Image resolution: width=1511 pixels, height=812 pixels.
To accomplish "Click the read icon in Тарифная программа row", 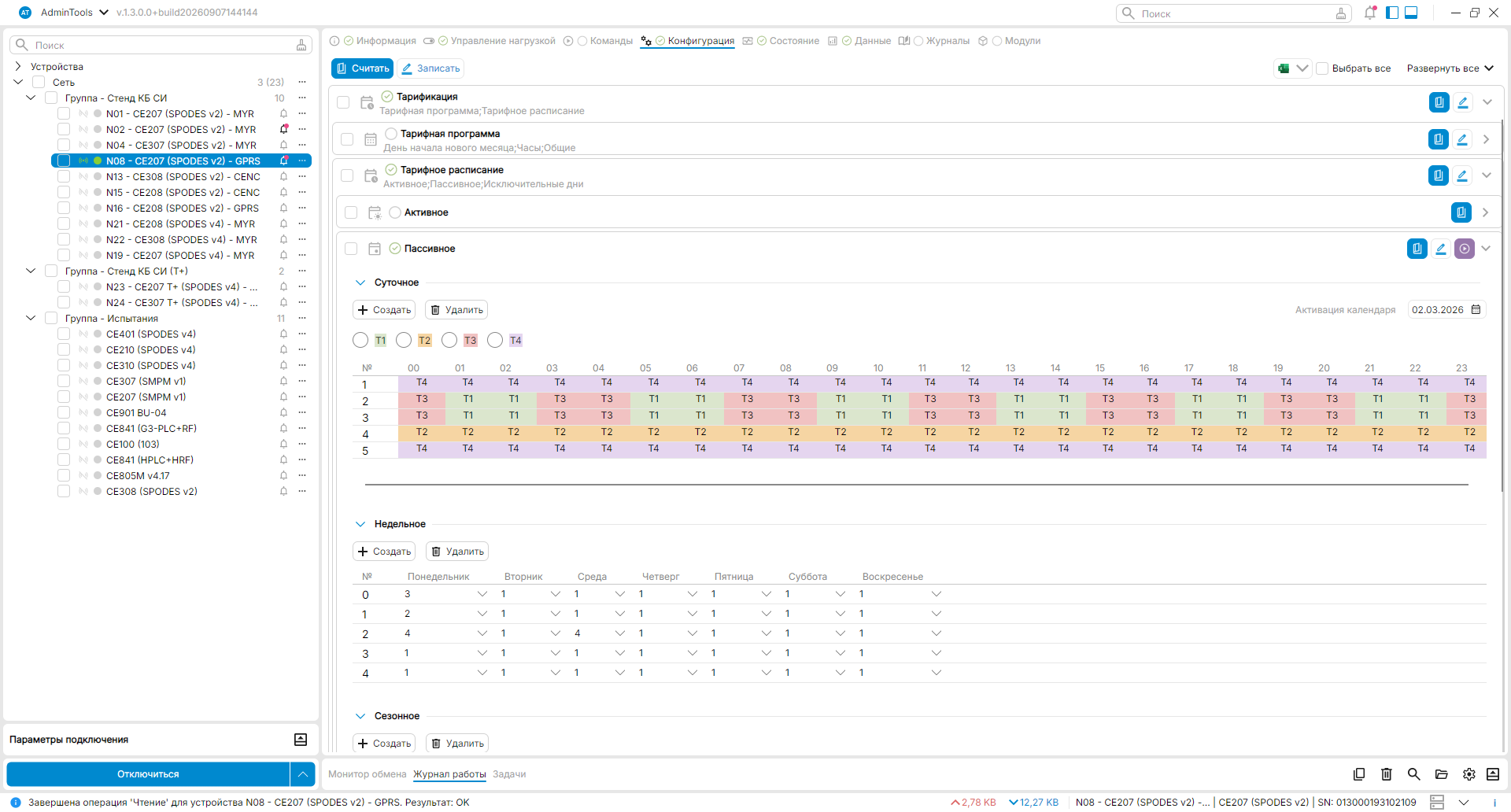I will tap(1439, 139).
